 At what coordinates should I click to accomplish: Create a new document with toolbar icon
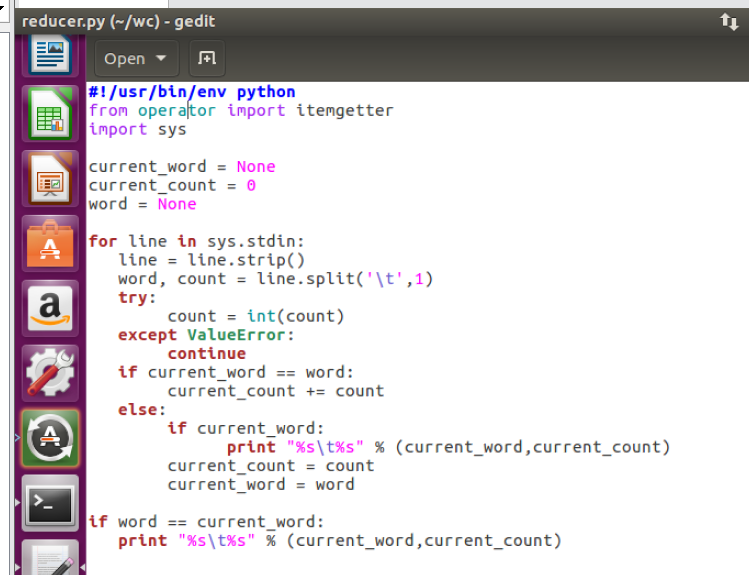207,58
